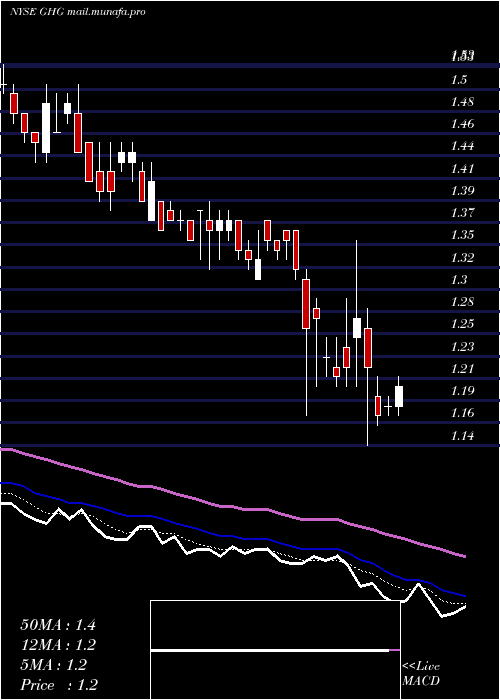Click the 1.32 price axis label
500x700 pixels.
(462, 258)
